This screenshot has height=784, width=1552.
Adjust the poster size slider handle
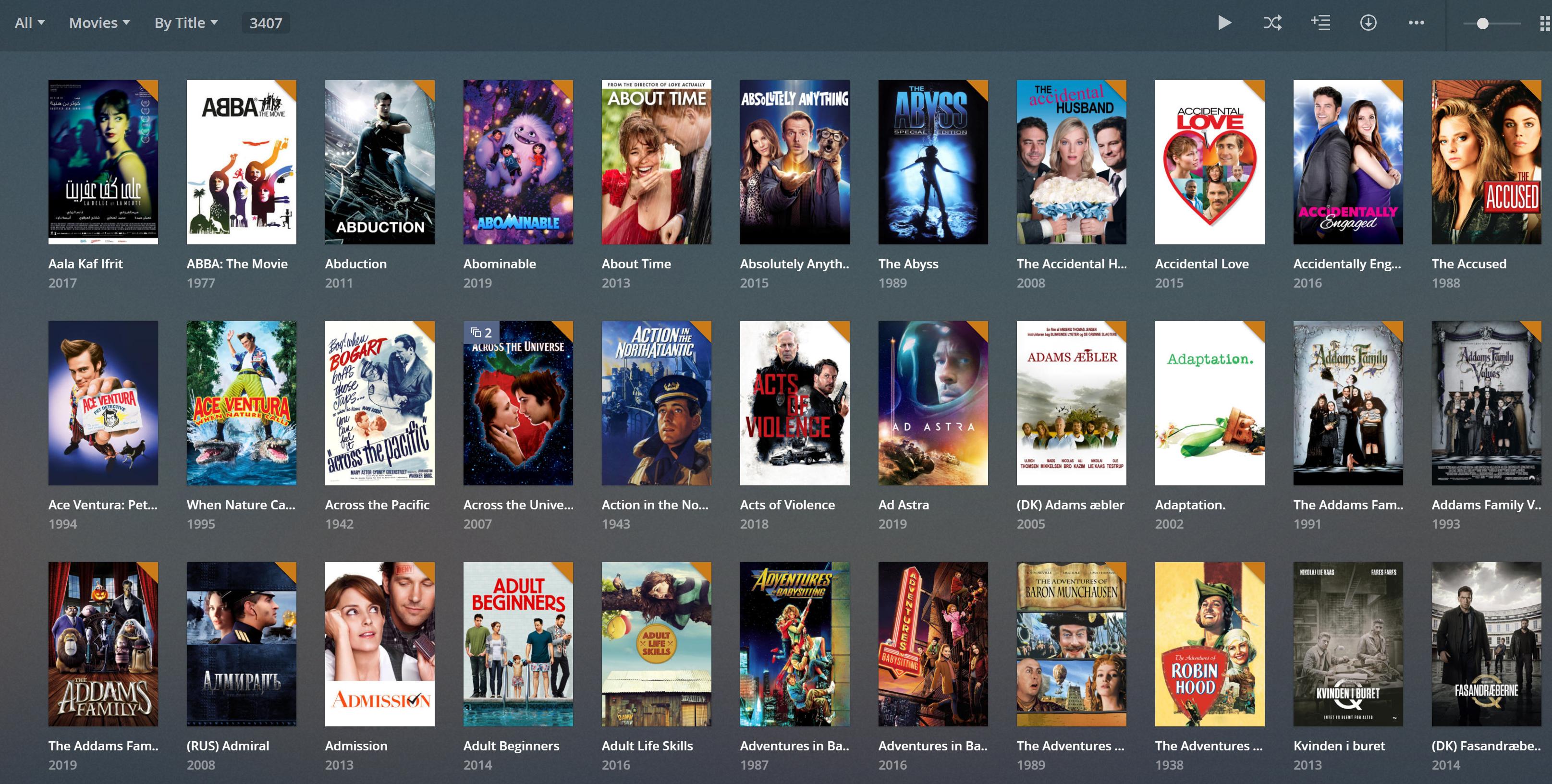tap(1483, 24)
